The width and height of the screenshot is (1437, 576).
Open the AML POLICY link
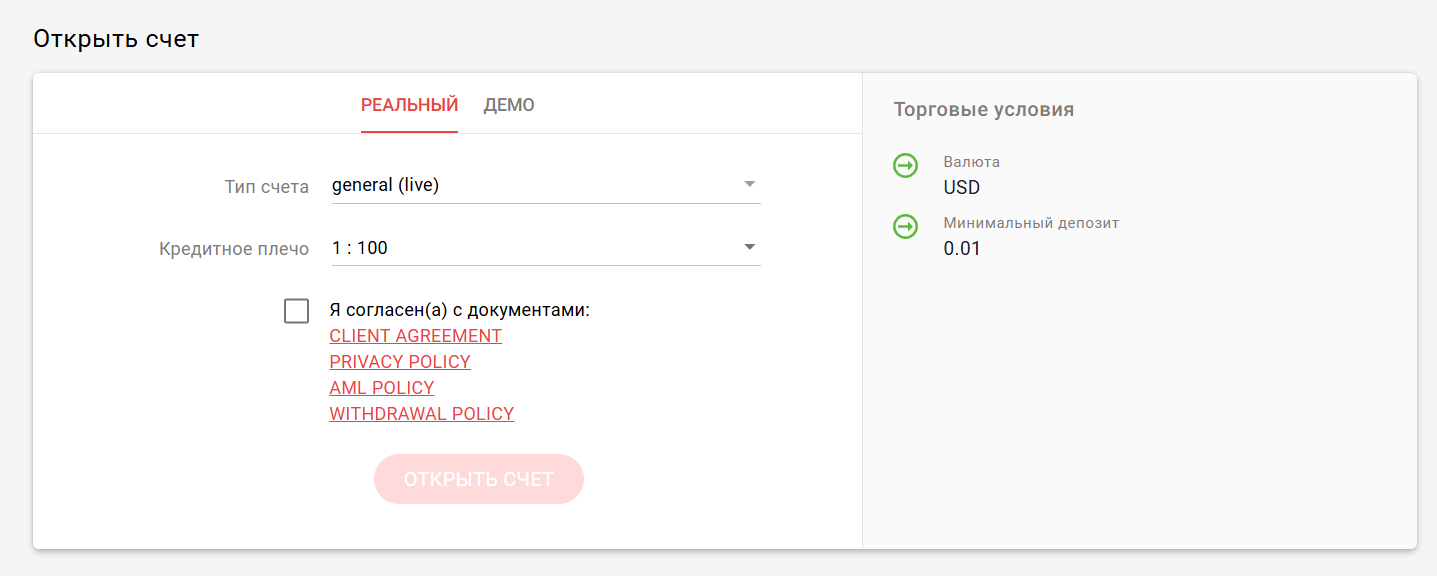(x=382, y=388)
